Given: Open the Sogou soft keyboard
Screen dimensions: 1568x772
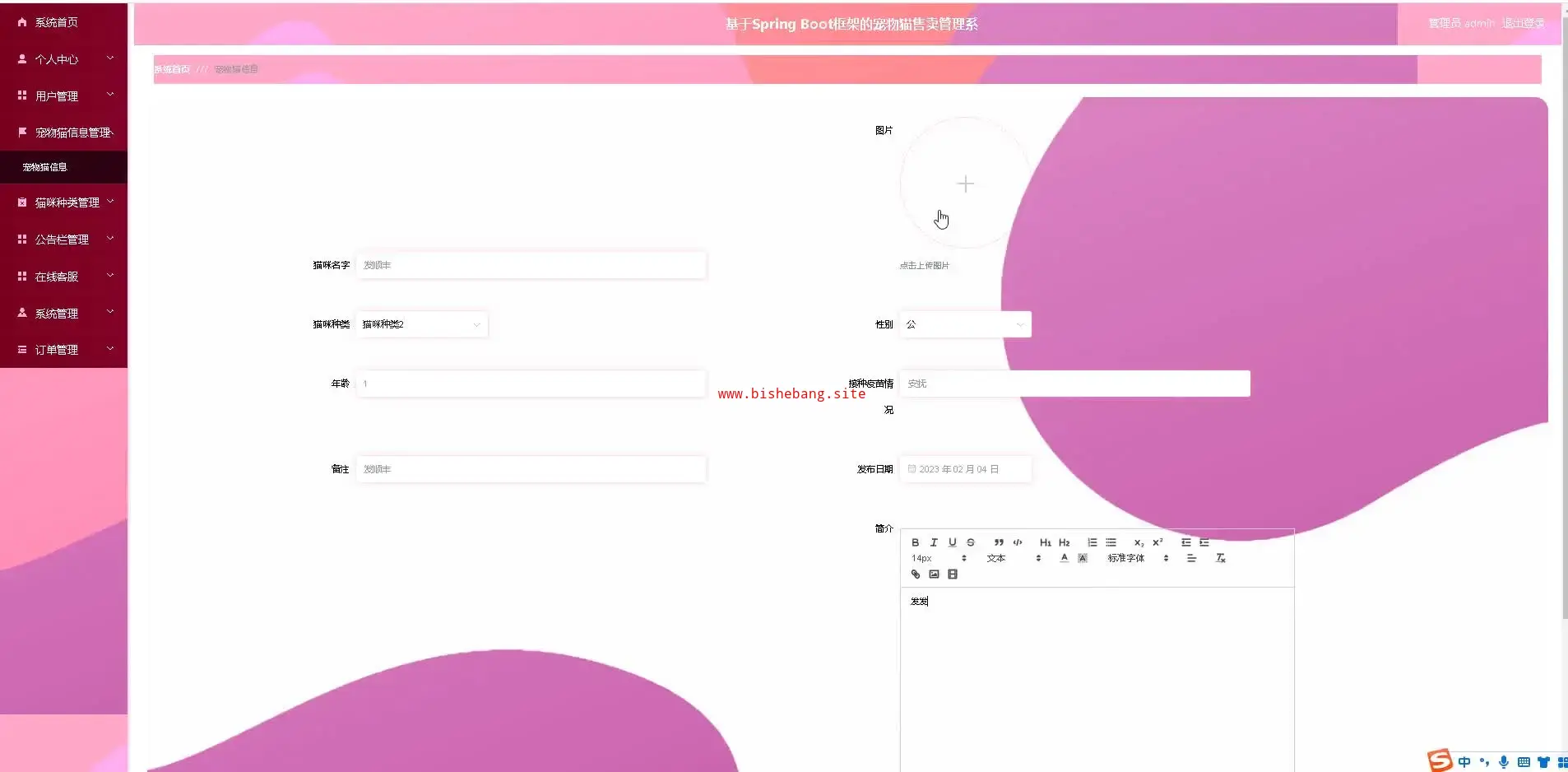Looking at the screenshot, I should coord(1524,762).
